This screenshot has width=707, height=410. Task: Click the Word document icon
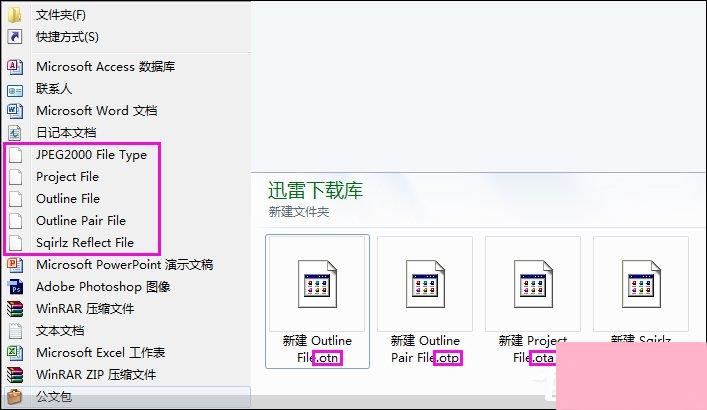click(x=15, y=111)
